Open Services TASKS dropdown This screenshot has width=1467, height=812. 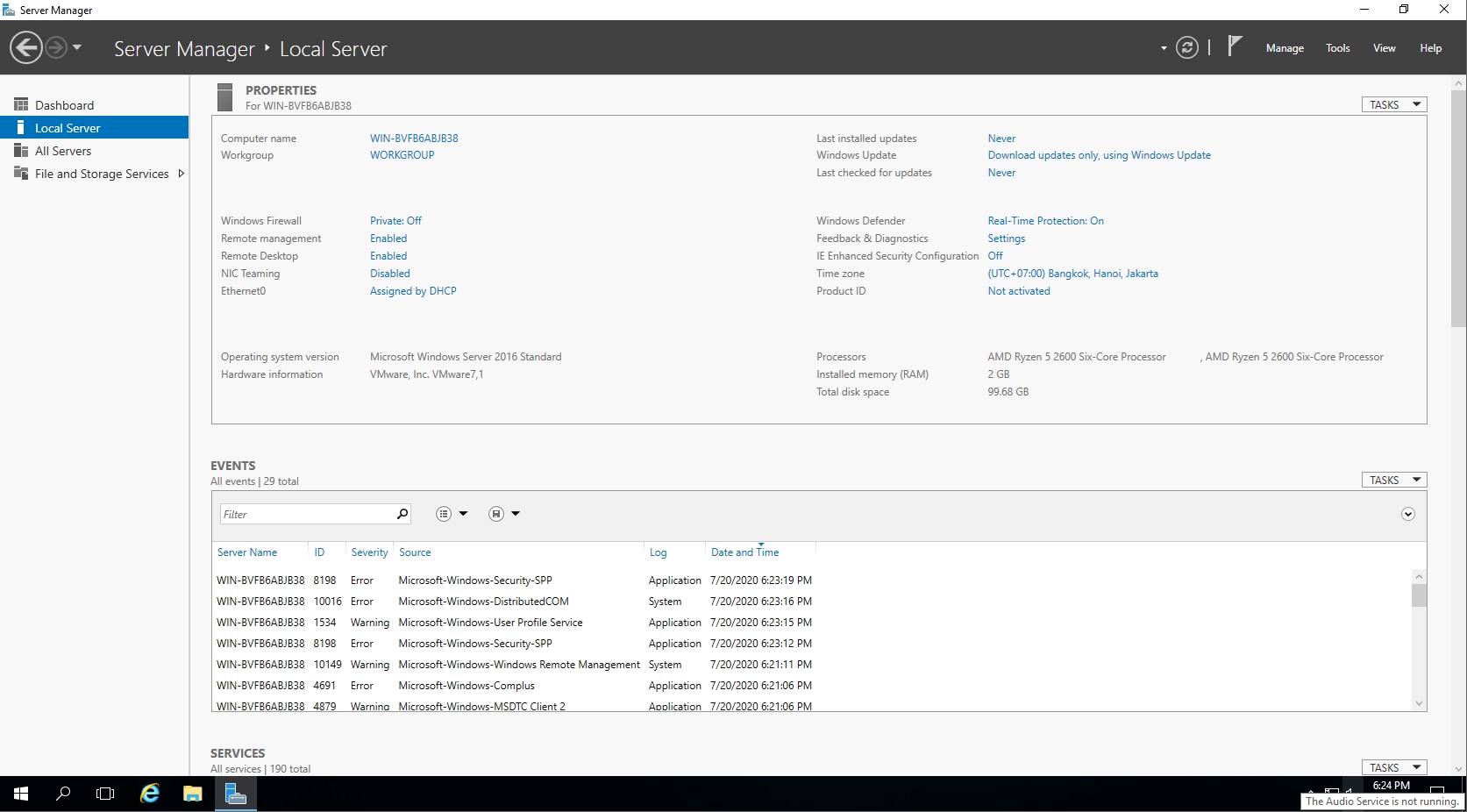coord(1394,767)
